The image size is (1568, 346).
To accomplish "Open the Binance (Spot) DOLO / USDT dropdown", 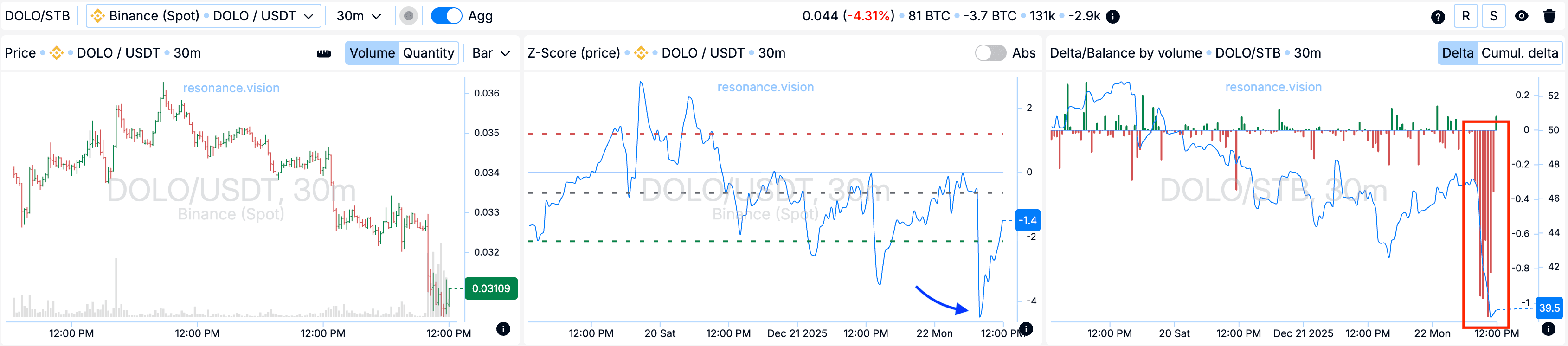I will click(203, 16).
